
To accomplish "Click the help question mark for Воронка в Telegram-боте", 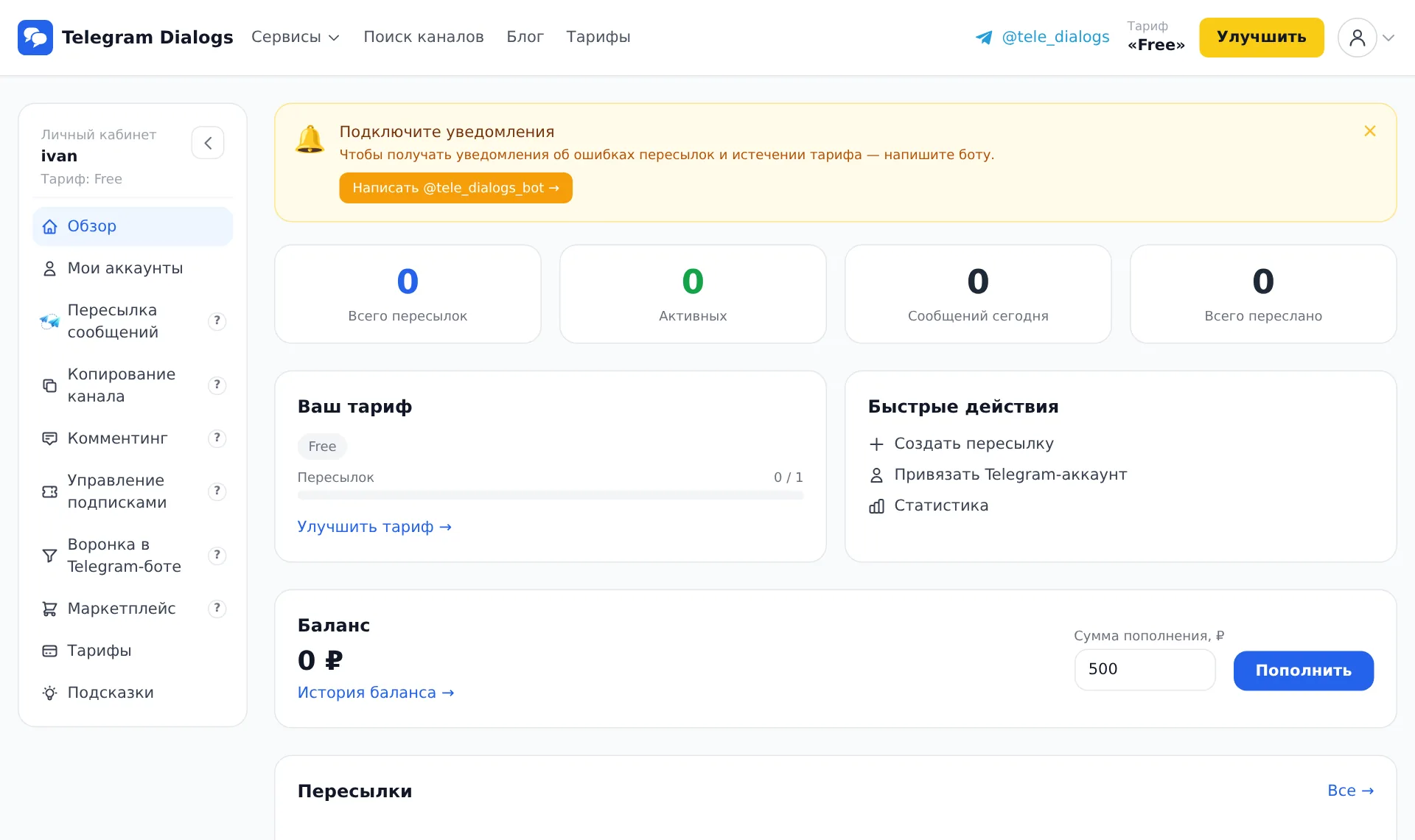I will tap(217, 555).
